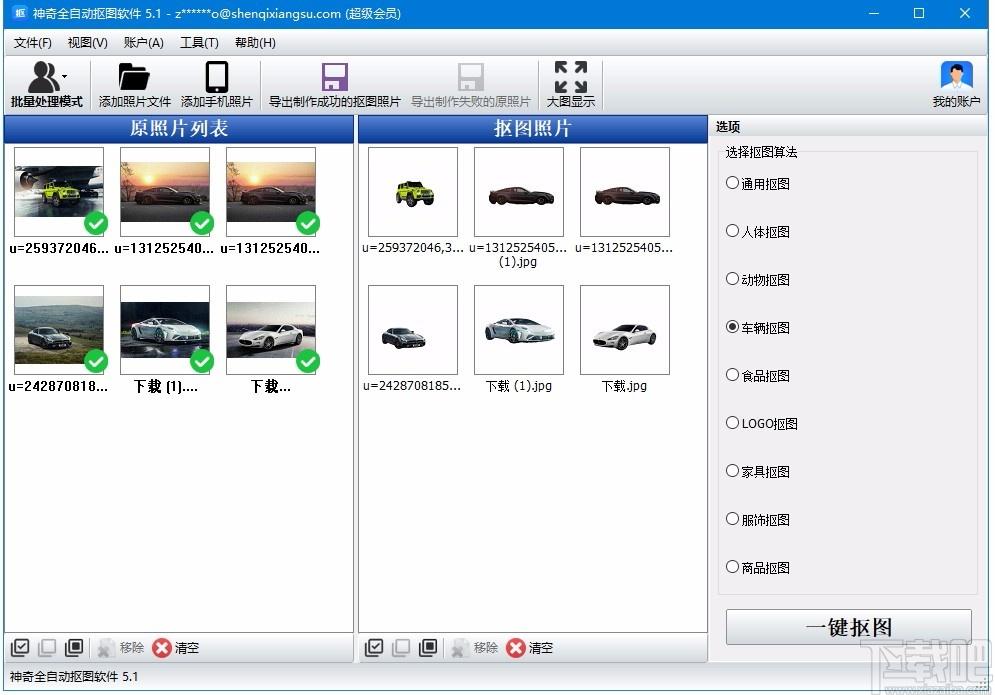Select cutout thumbnail u=2428708185 dark car
The width and height of the screenshot is (995, 695).
[413, 329]
